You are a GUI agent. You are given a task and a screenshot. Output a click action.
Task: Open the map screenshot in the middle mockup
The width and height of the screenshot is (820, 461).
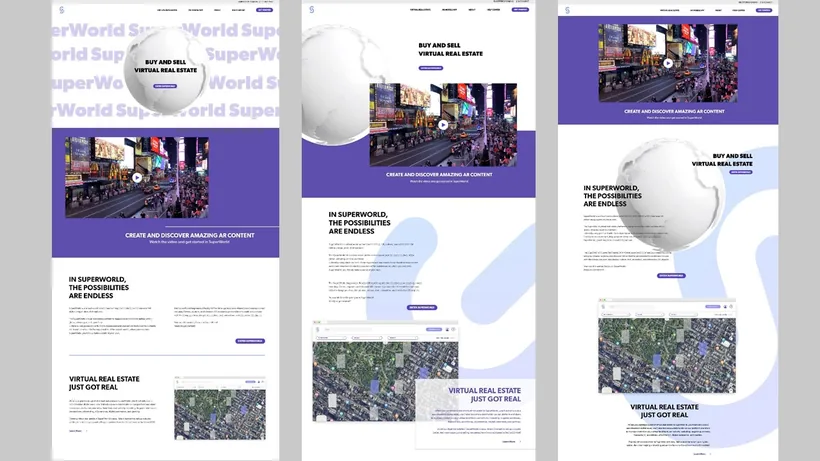pos(385,372)
